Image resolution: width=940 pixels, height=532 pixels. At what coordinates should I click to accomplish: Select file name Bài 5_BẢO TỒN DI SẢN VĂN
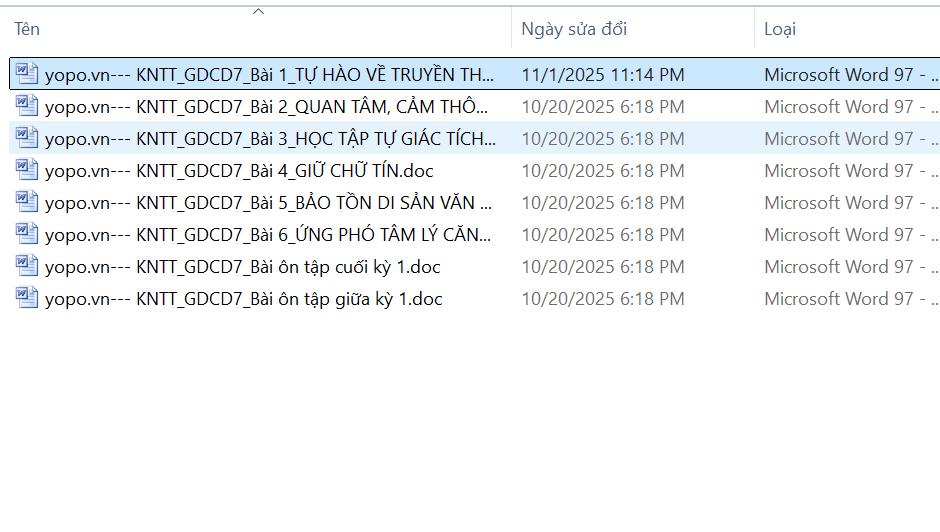click(x=269, y=203)
